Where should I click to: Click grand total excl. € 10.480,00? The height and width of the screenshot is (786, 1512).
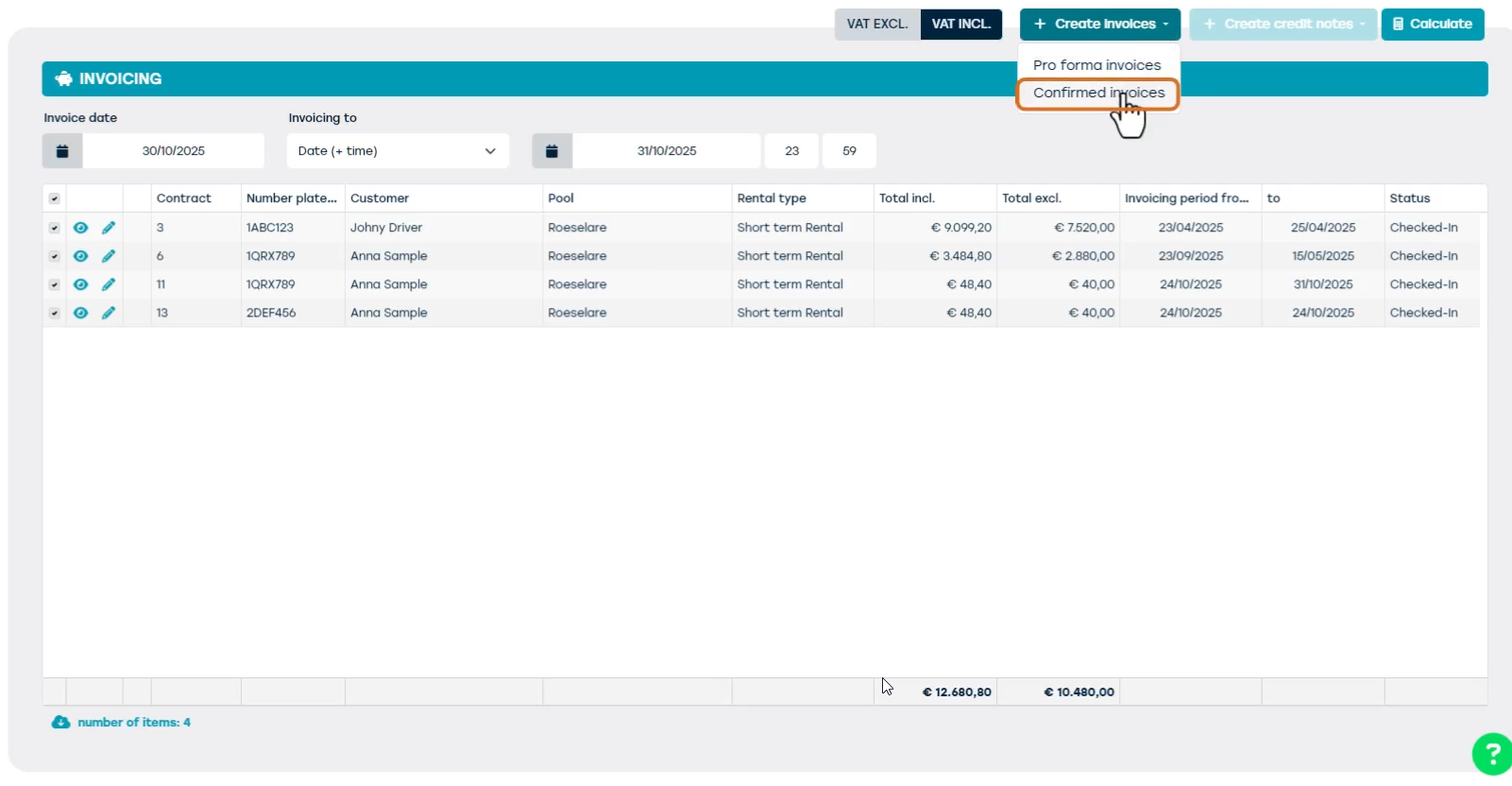[x=1079, y=692]
